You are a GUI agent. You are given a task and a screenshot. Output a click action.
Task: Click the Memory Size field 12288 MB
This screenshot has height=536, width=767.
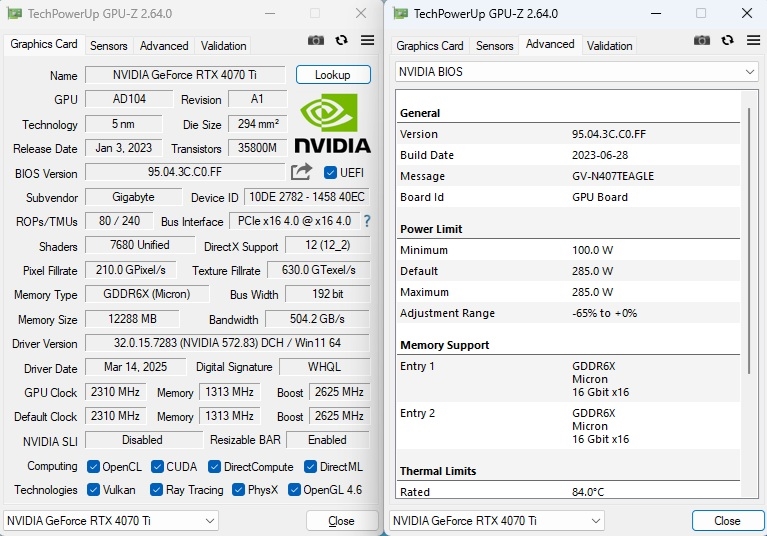(x=132, y=319)
